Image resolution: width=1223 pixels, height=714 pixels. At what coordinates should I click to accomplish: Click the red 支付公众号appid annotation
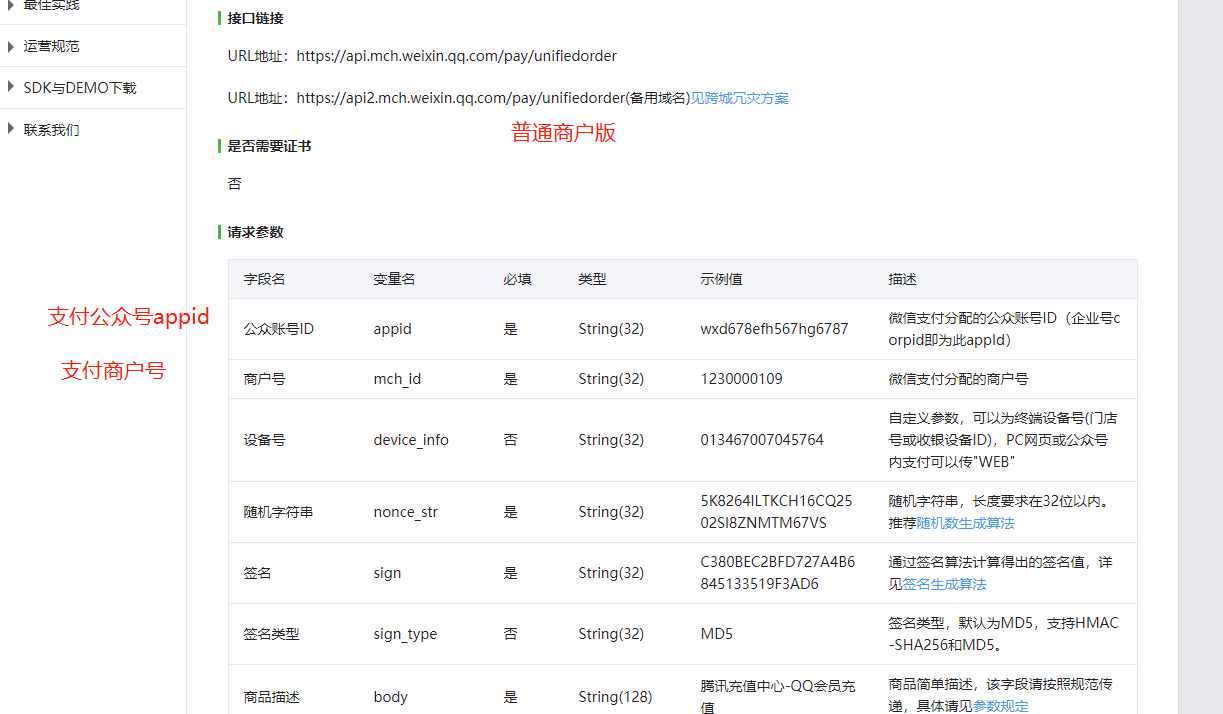click(129, 317)
